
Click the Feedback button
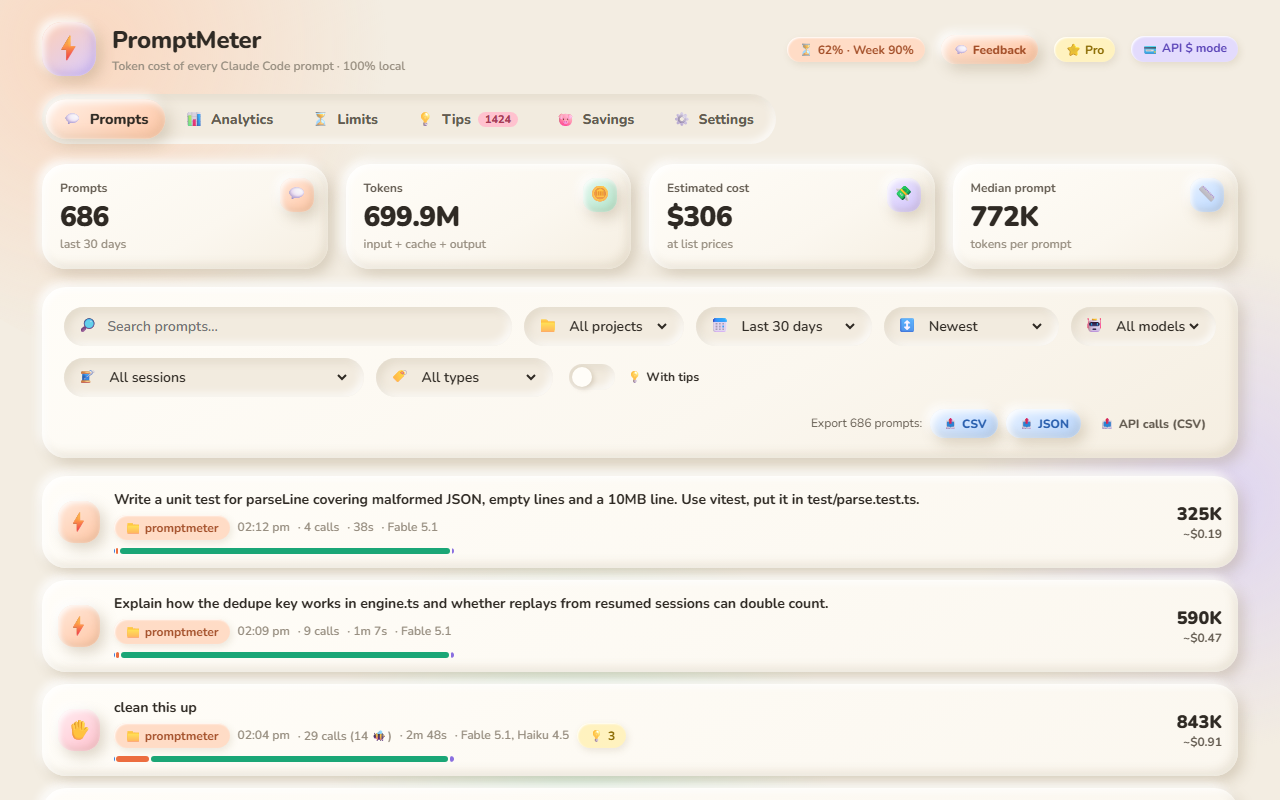(x=991, y=50)
